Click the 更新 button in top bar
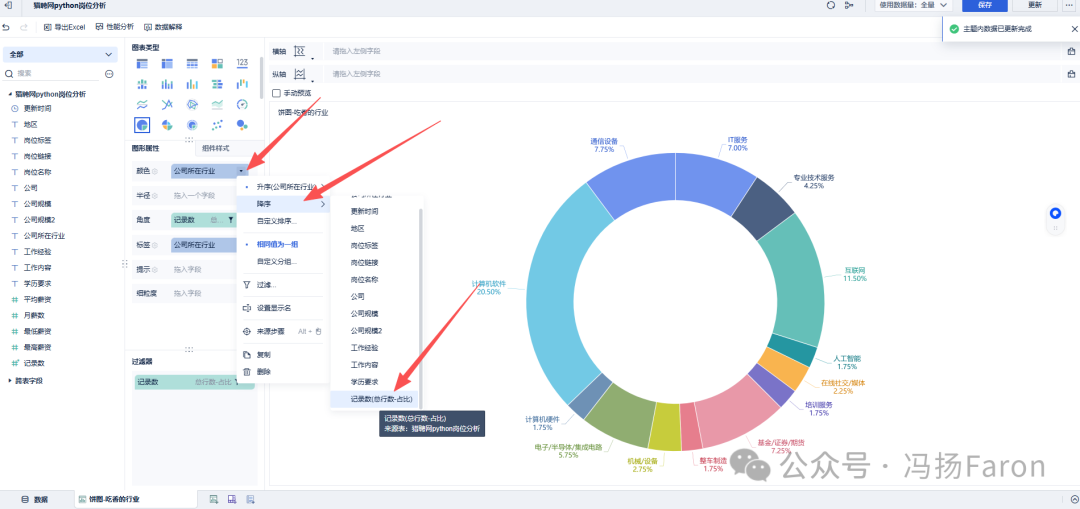This screenshot has width=1080, height=509. (x=1035, y=5)
